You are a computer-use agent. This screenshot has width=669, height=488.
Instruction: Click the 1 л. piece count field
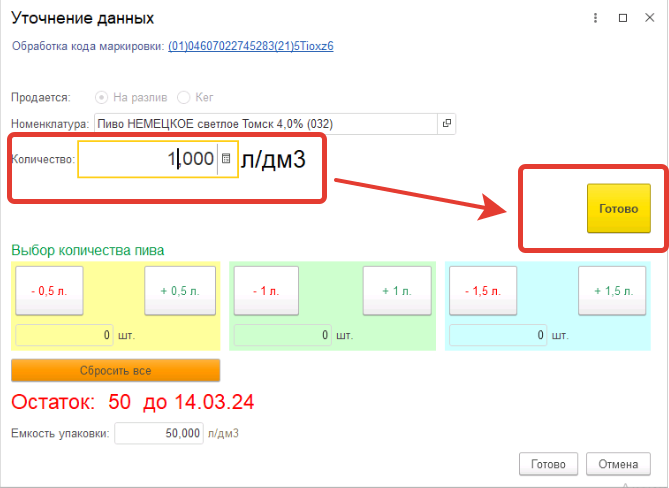click(282, 335)
